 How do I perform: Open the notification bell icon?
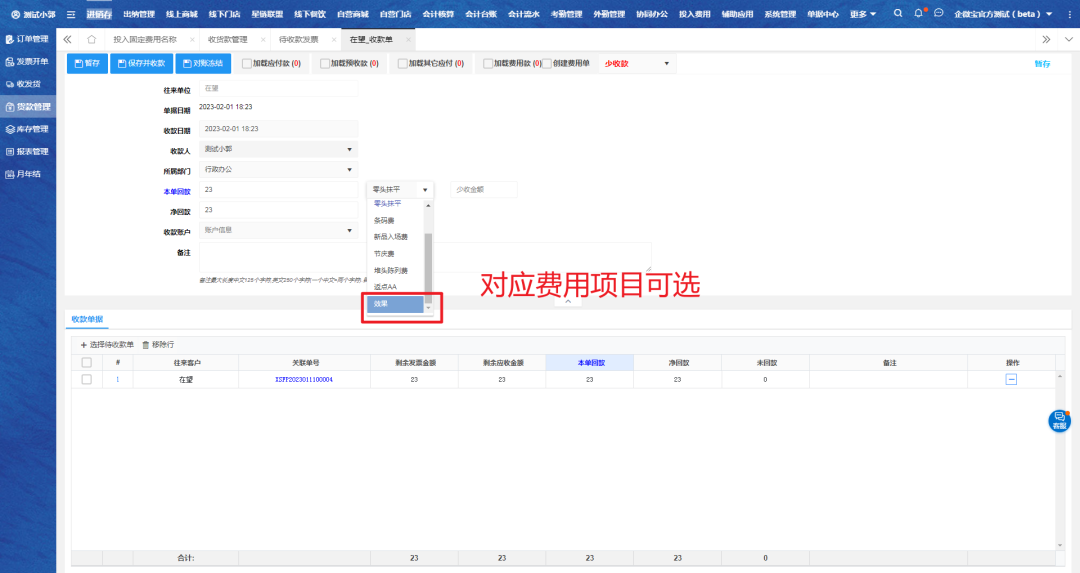919,14
